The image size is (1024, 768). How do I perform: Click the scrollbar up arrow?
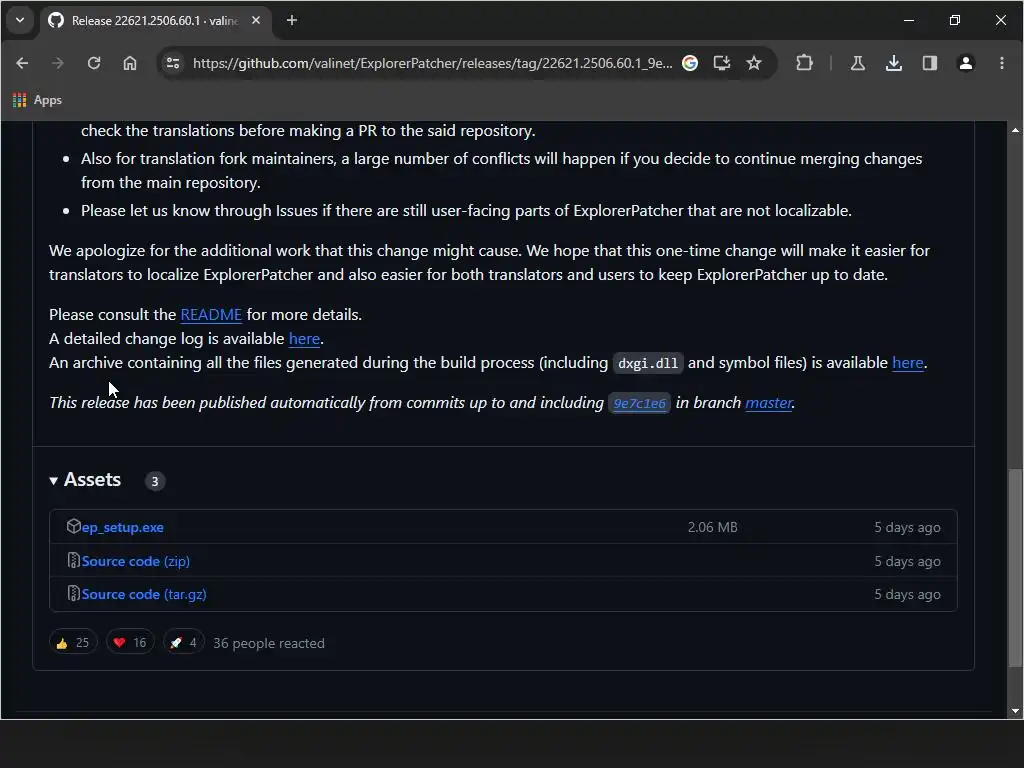(x=1015, y=130)
